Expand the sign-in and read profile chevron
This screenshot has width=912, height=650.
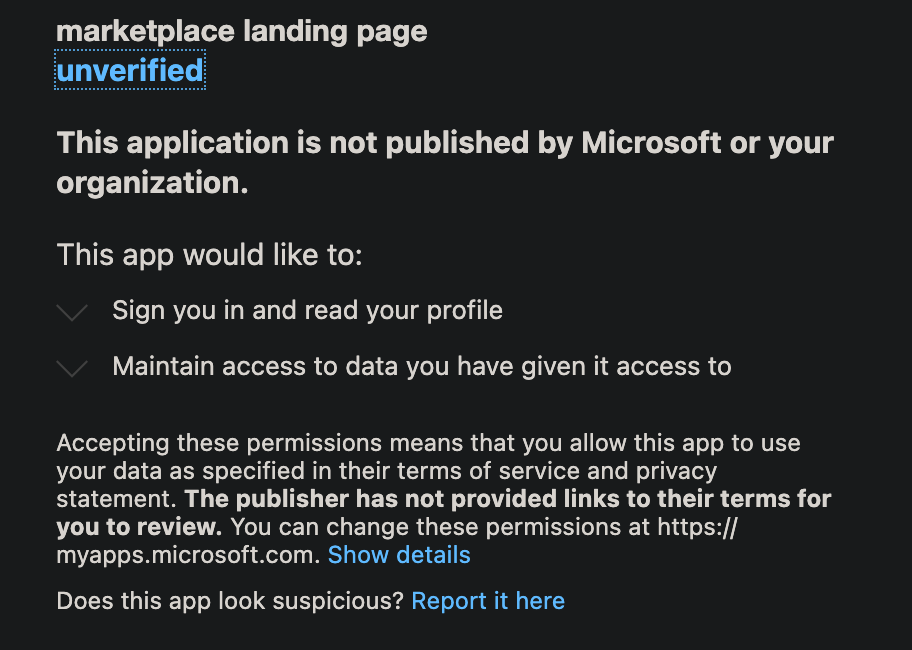pyautogui.click(x=73, y=313)
